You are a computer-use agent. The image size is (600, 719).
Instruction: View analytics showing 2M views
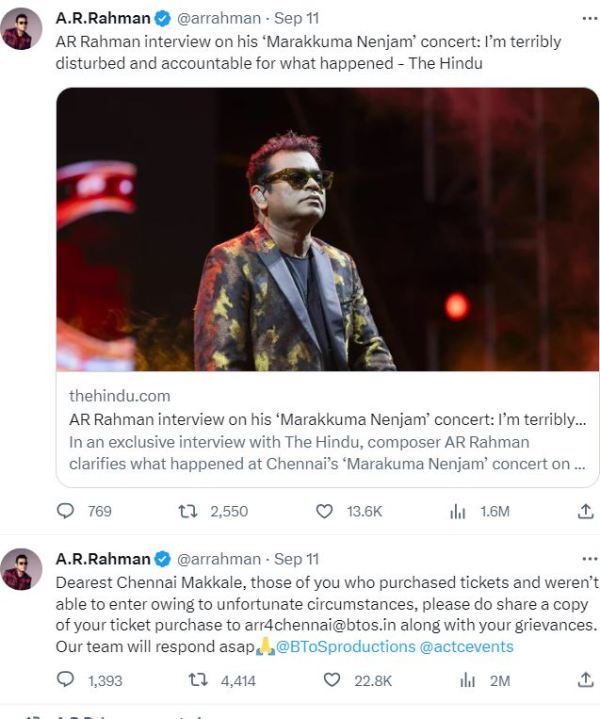[x=467, y=680]
